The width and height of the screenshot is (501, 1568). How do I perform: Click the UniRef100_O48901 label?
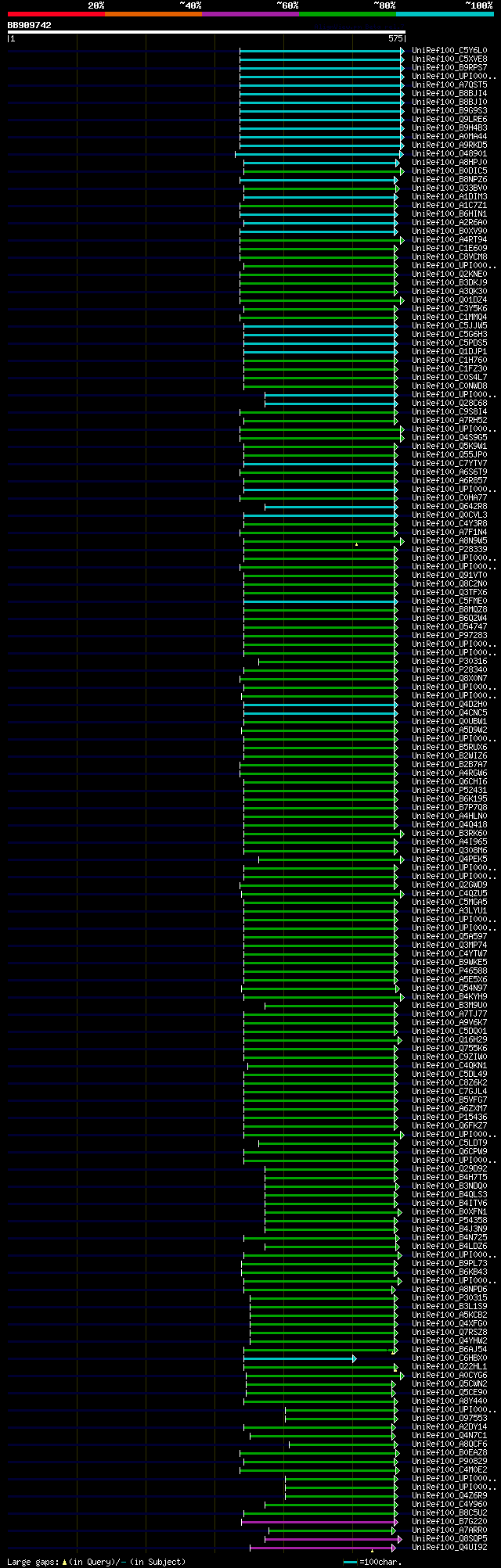pyautogui.click(x=449, y=154)
